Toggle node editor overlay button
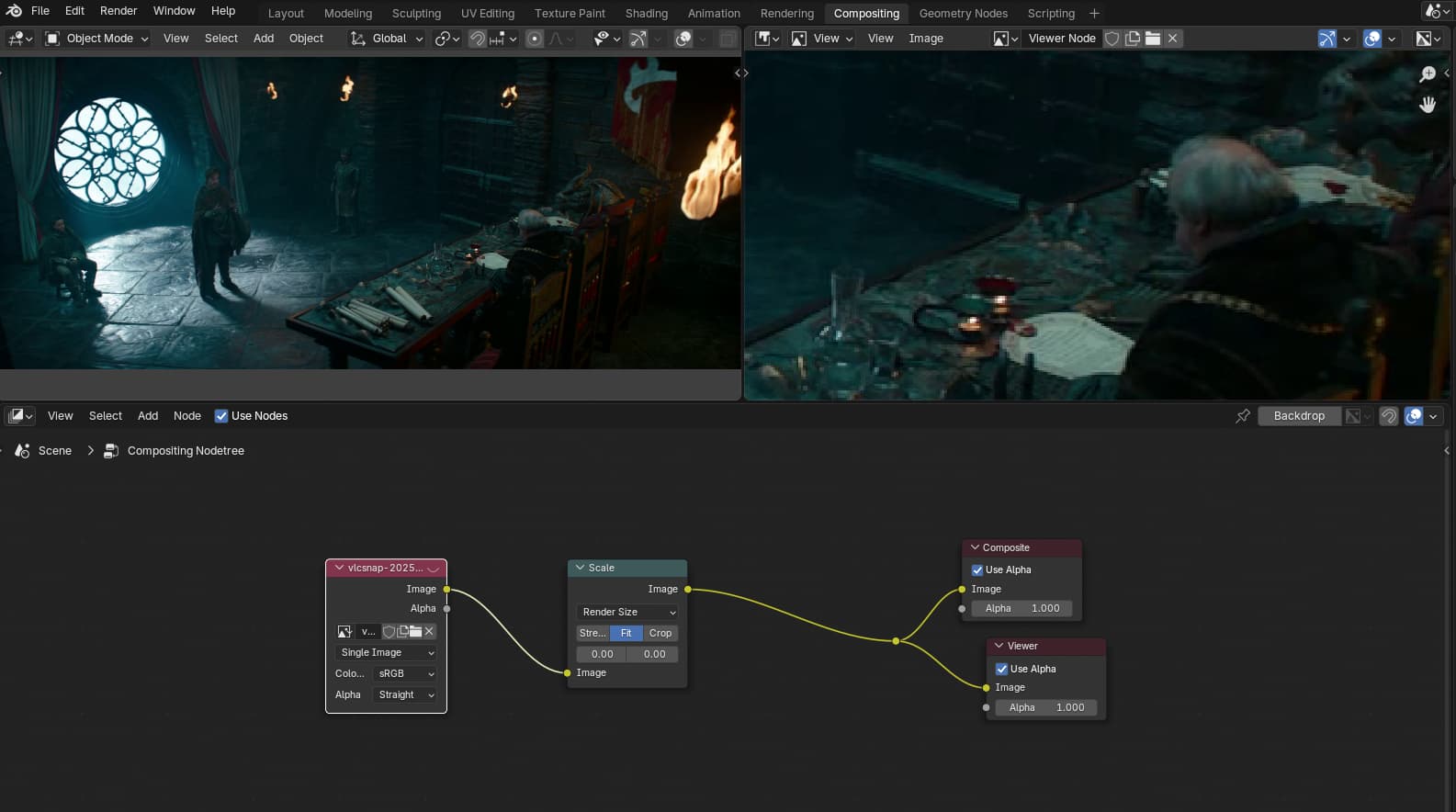 click(x=1414, y=416)
